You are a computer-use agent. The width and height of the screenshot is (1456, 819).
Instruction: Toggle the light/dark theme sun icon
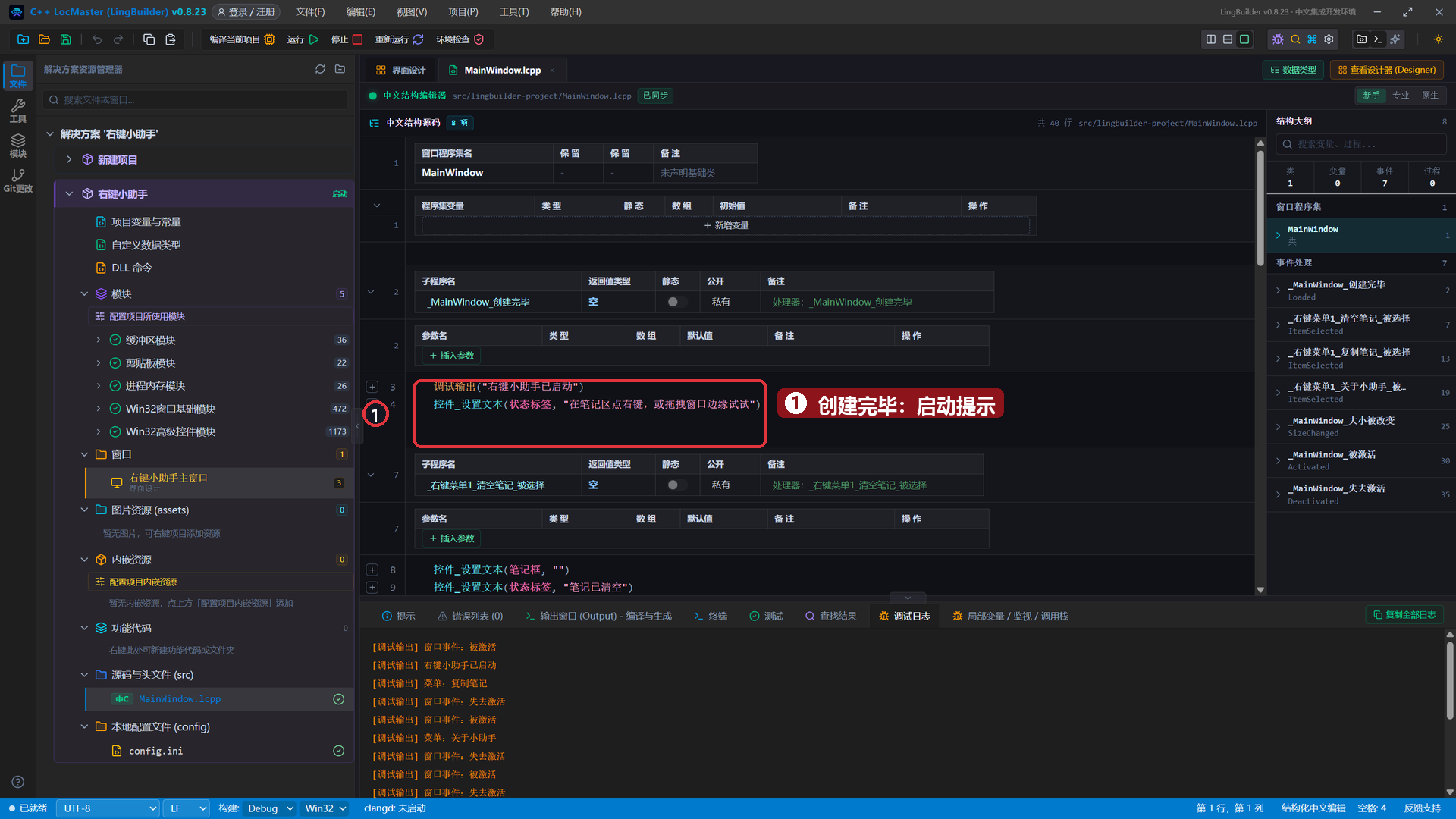[1439, 39]
